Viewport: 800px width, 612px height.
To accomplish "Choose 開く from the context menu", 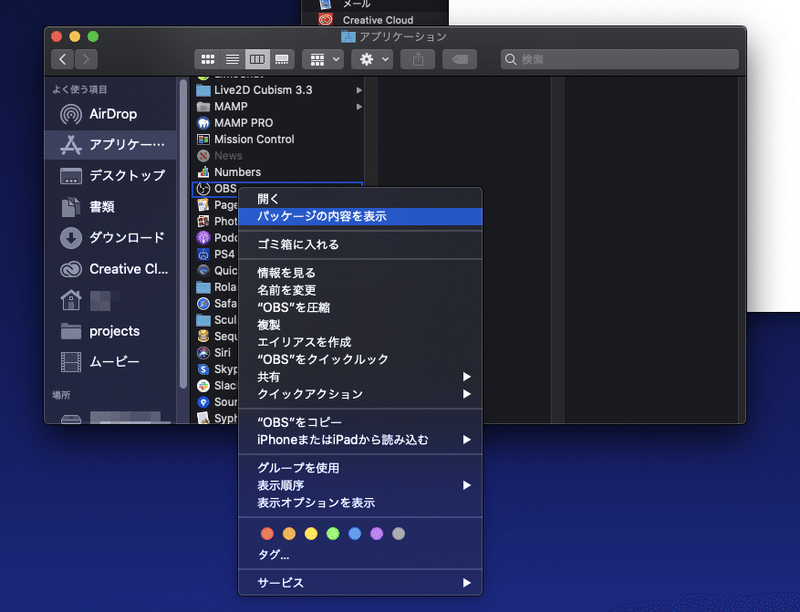I will (360, 199).
